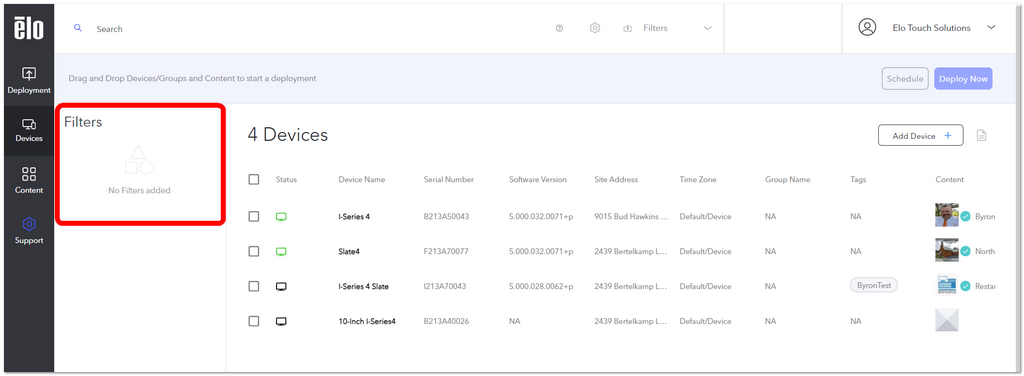Click the Time Zone column header
This screenshot has height=376, width=1024.
[698, 180]
